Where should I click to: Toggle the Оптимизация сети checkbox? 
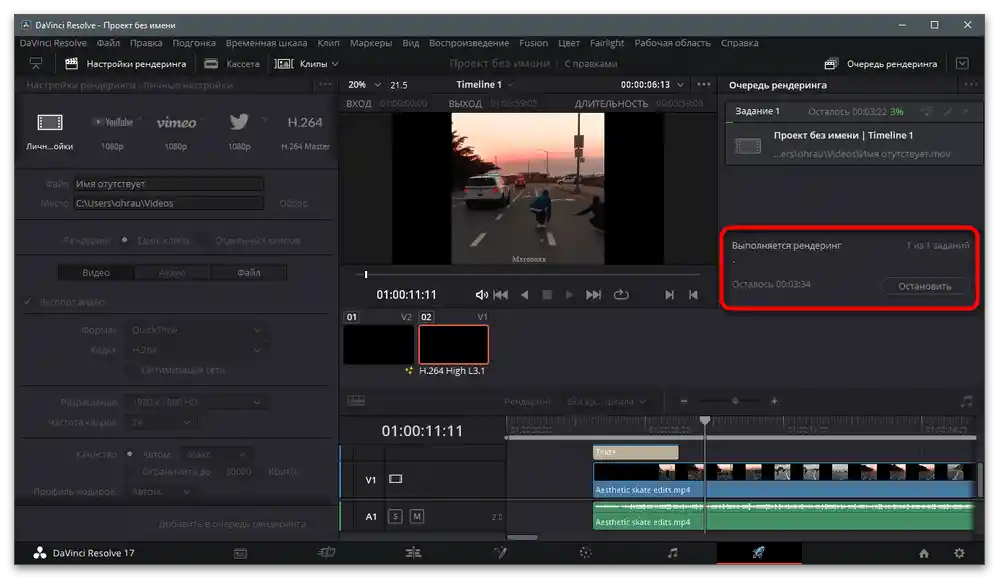(130, 370)
